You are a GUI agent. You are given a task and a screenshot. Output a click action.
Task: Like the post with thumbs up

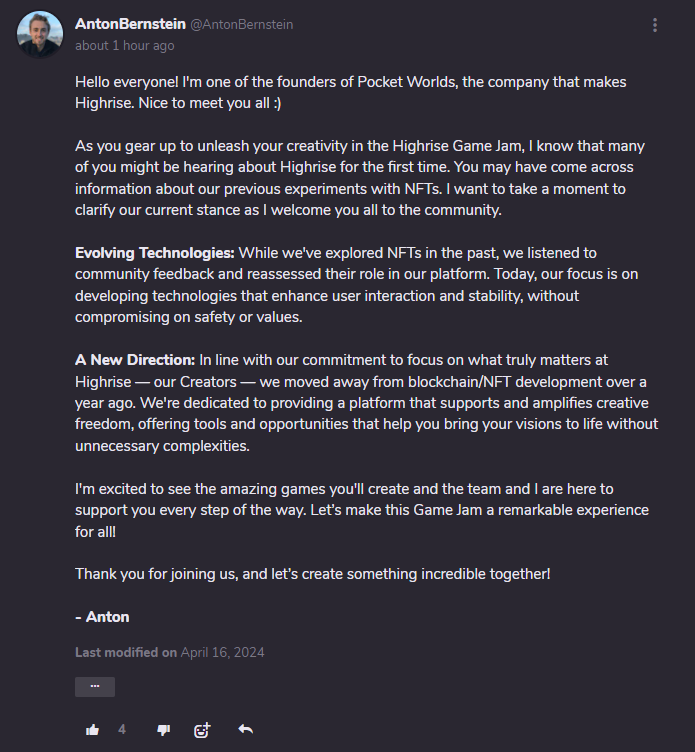coord(93,730)
